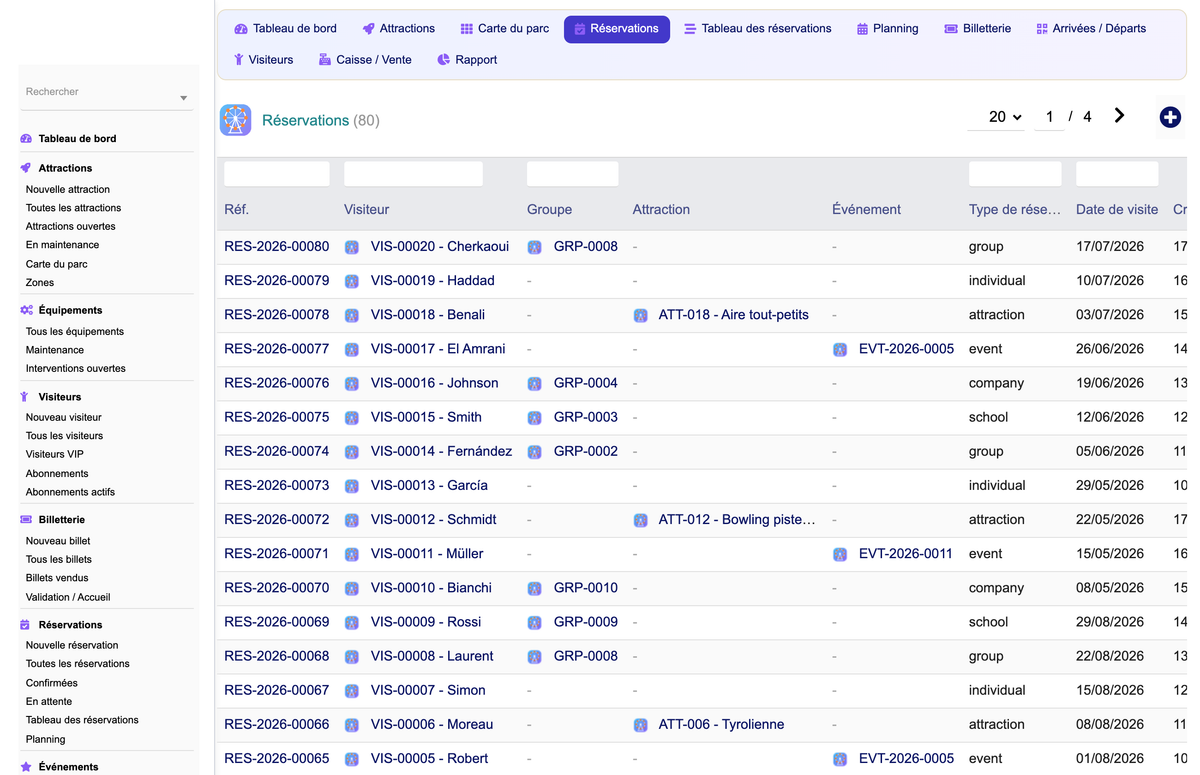Image resolution: width=1200 pixels, height=775 pixels.
Task: Open group GRP-0002 link
Action: (586, 452)
